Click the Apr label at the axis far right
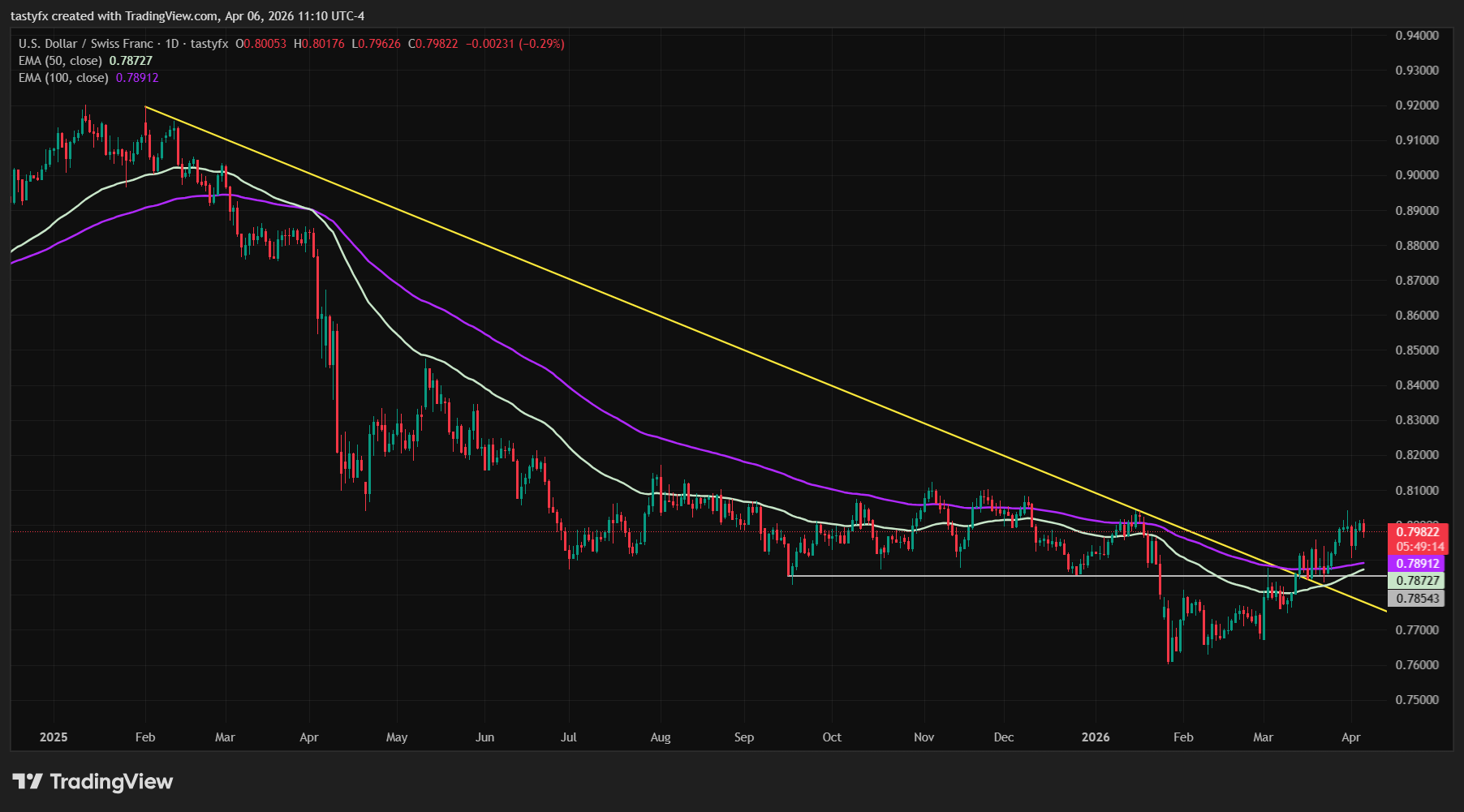1464x812 pixels. click(1351, 738)
